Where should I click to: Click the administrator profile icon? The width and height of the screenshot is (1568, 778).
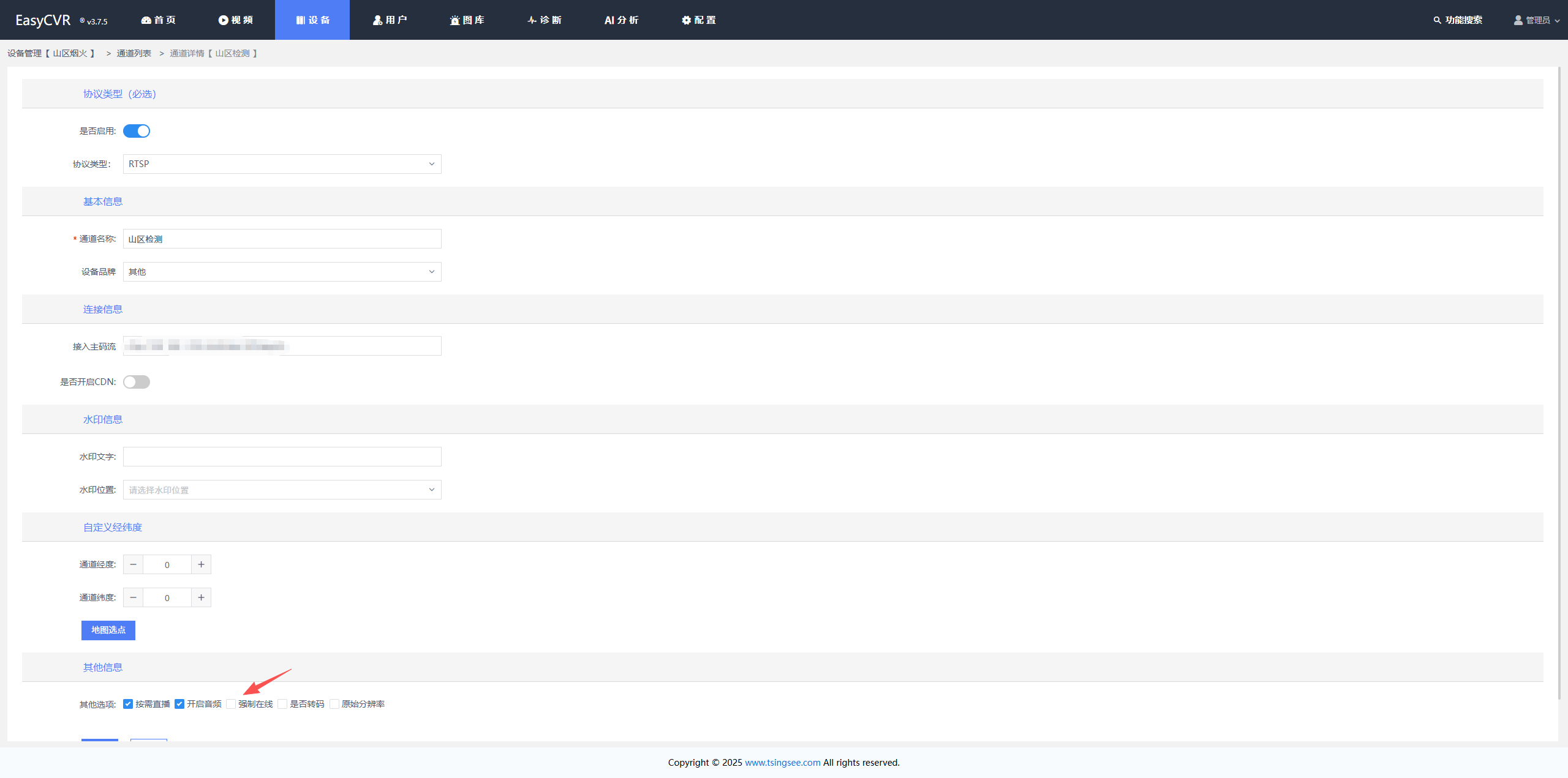click(x=1518, y=20)
